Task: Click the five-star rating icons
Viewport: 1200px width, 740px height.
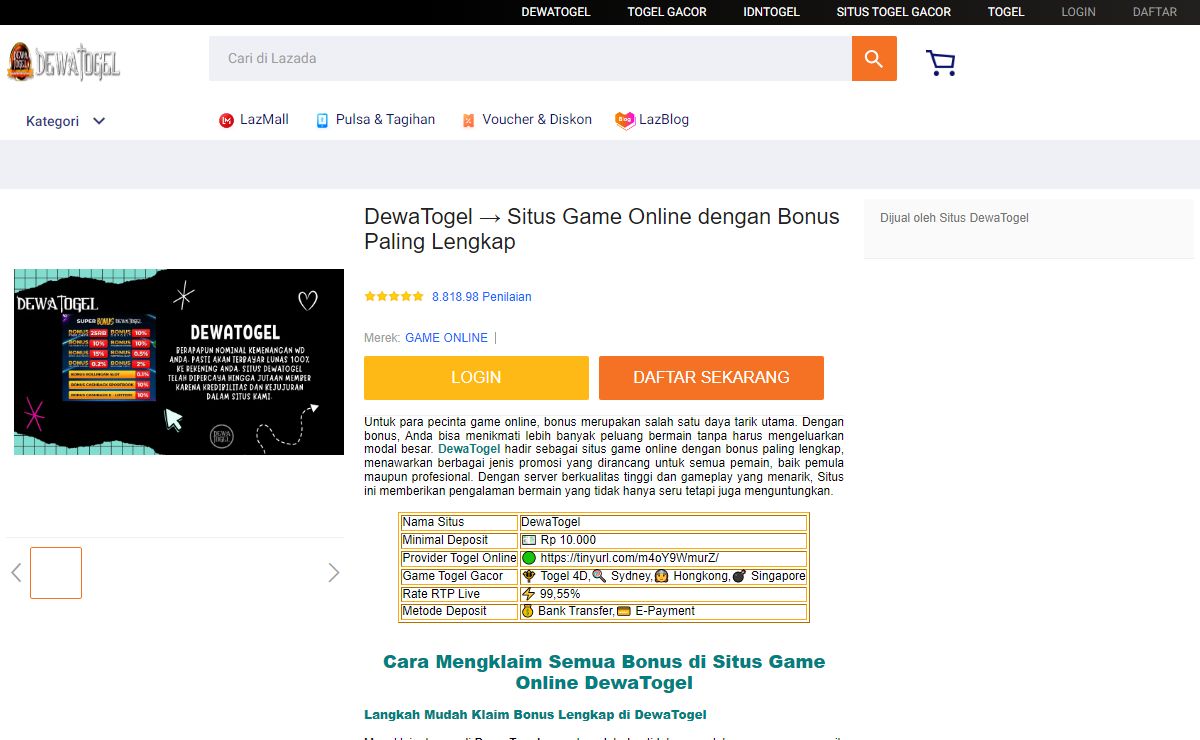Action: coord(394,297)
